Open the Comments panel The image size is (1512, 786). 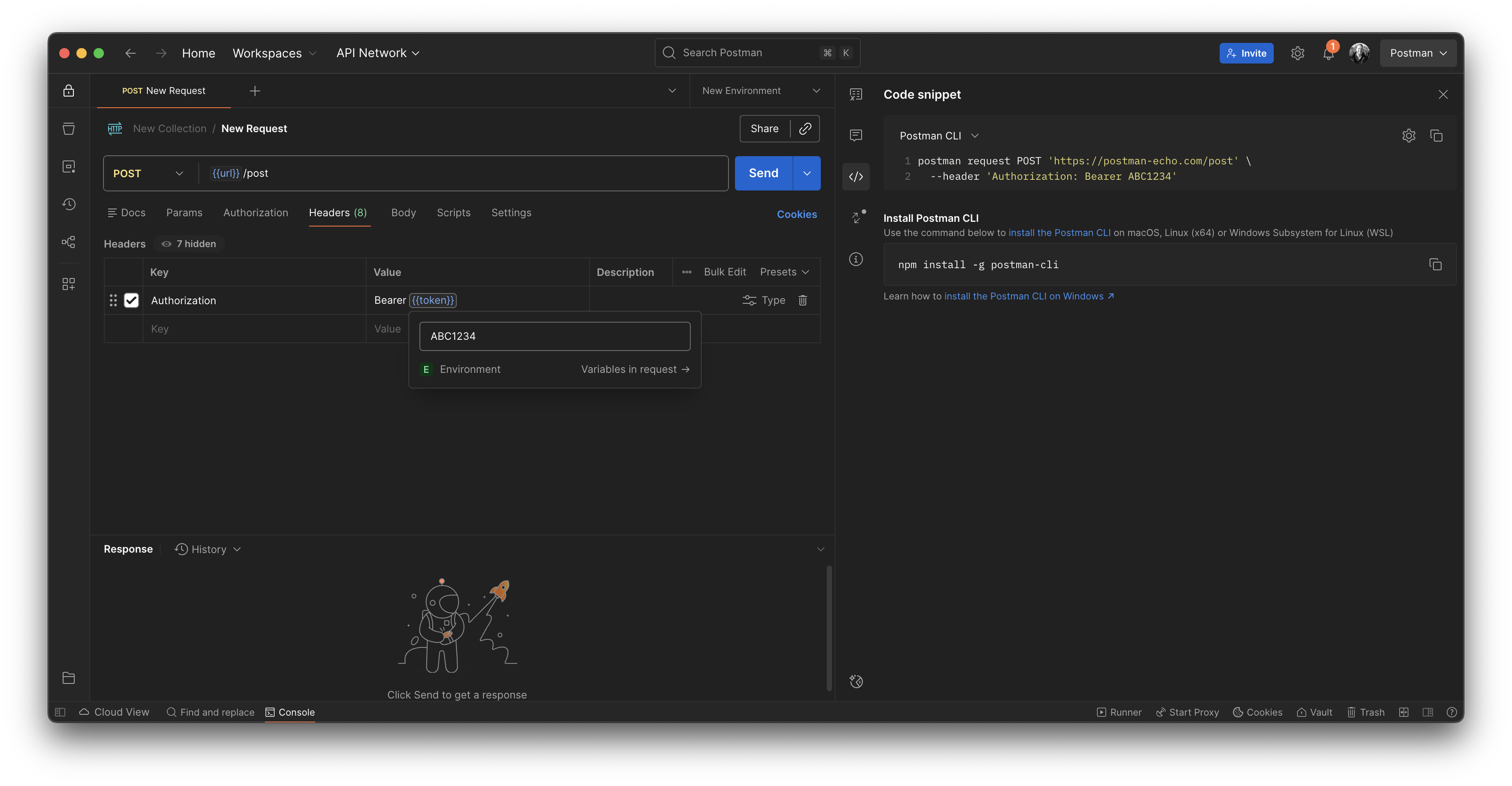856,136
